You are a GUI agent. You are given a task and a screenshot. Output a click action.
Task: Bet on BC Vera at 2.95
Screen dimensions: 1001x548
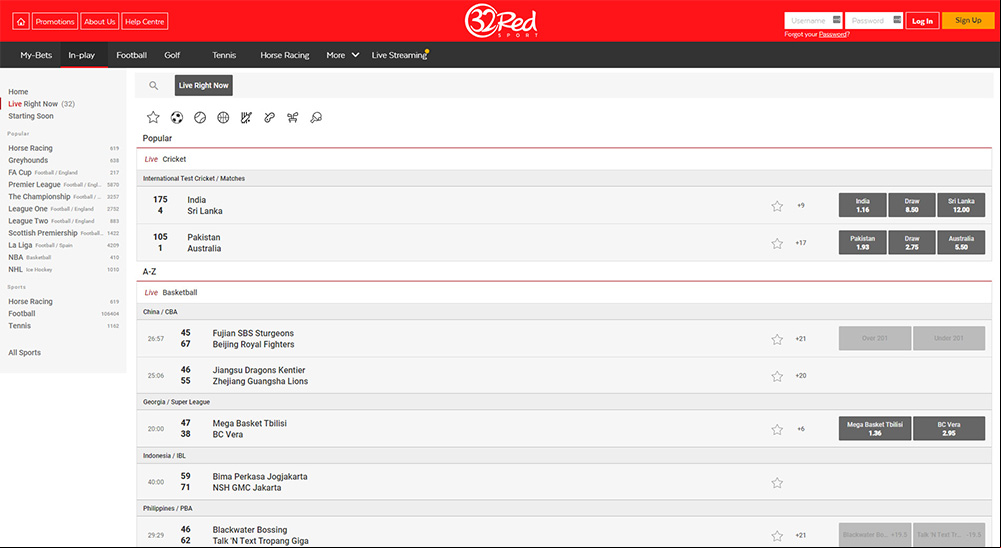[949, 429]
